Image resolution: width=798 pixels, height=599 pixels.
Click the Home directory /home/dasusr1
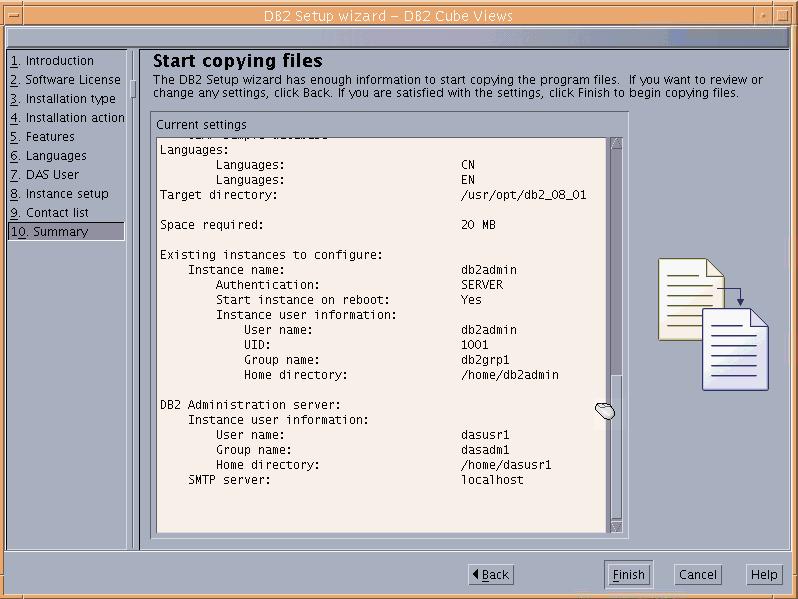(x=506, y=465)
